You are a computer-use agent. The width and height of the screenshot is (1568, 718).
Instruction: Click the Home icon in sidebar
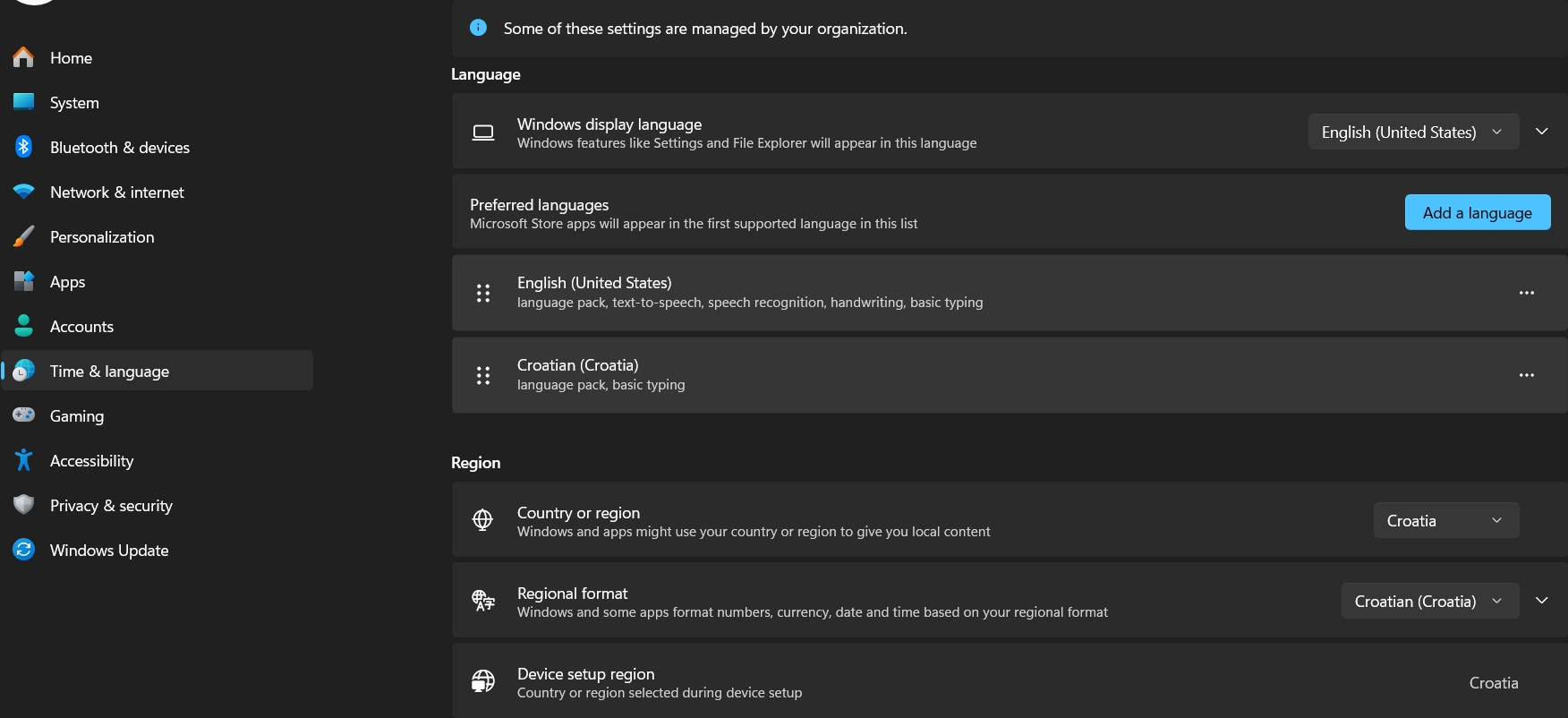pyautogui.click(x=24, y=58)
